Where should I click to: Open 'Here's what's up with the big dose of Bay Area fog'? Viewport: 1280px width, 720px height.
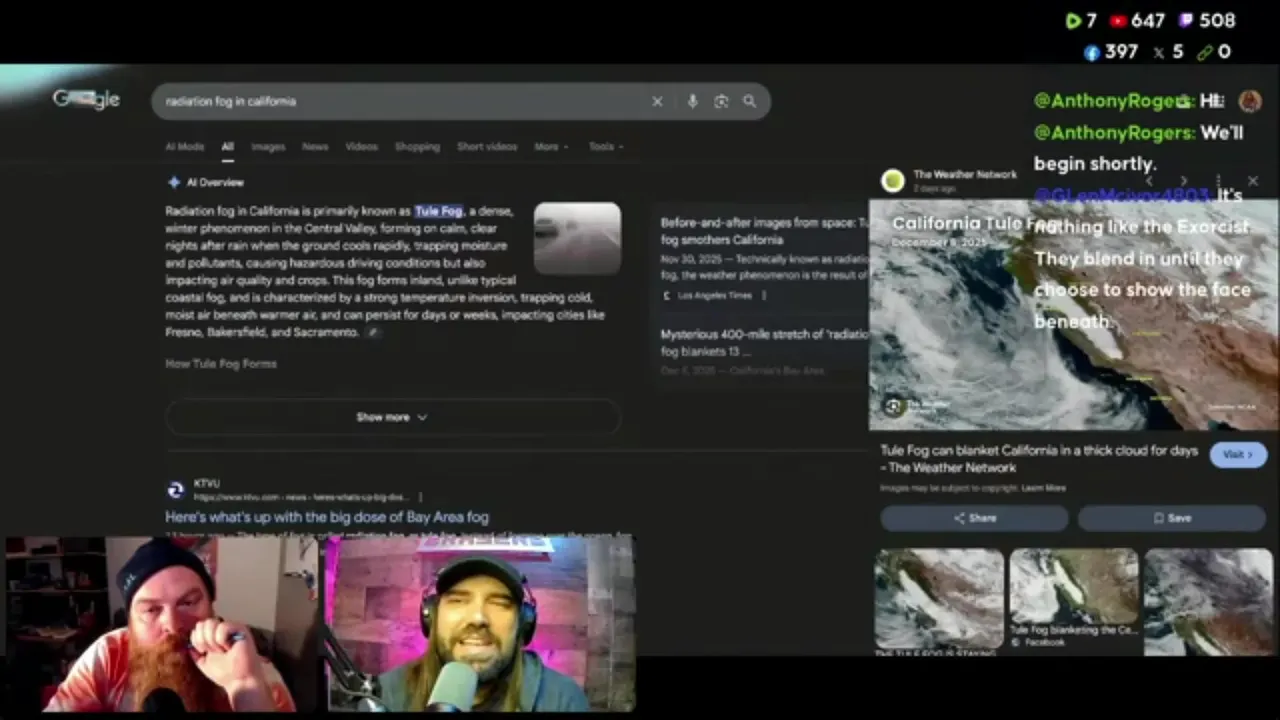pos(327,517)
